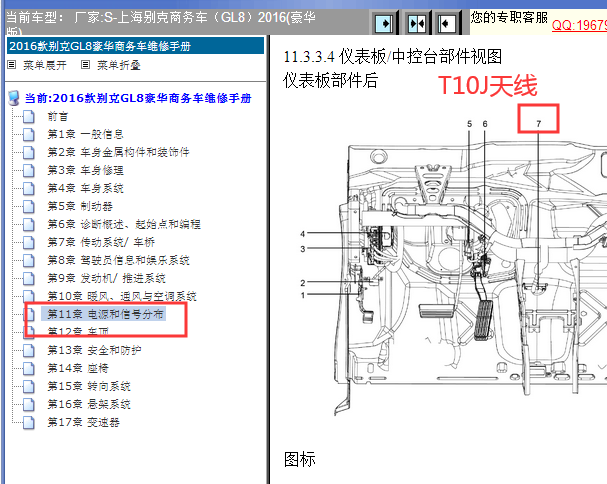The height and width of the screenshot is (484, 607).
Task: Click the page icon beside 第1章
Action: [x=29, y=134]
